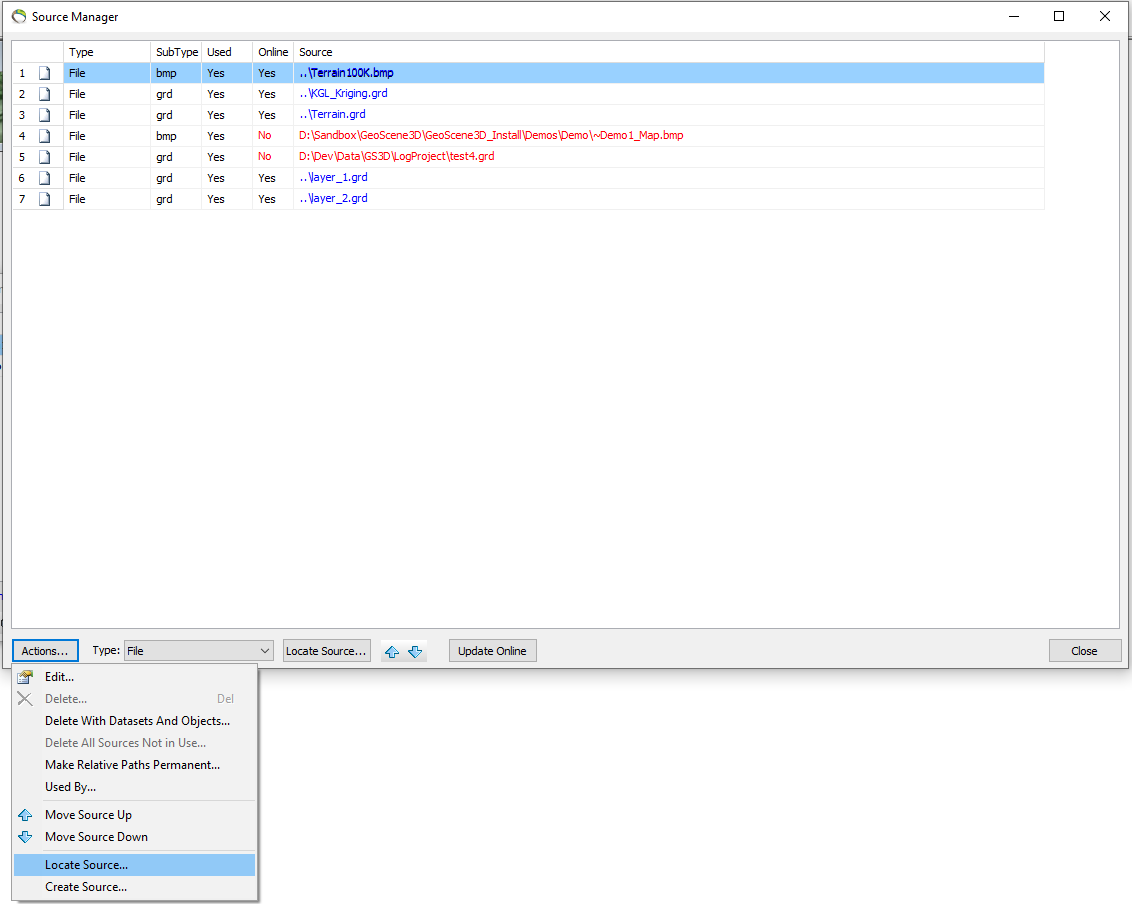
Task: Click file icon of KGL_Kriging.grd row
Action: point(45,94)
